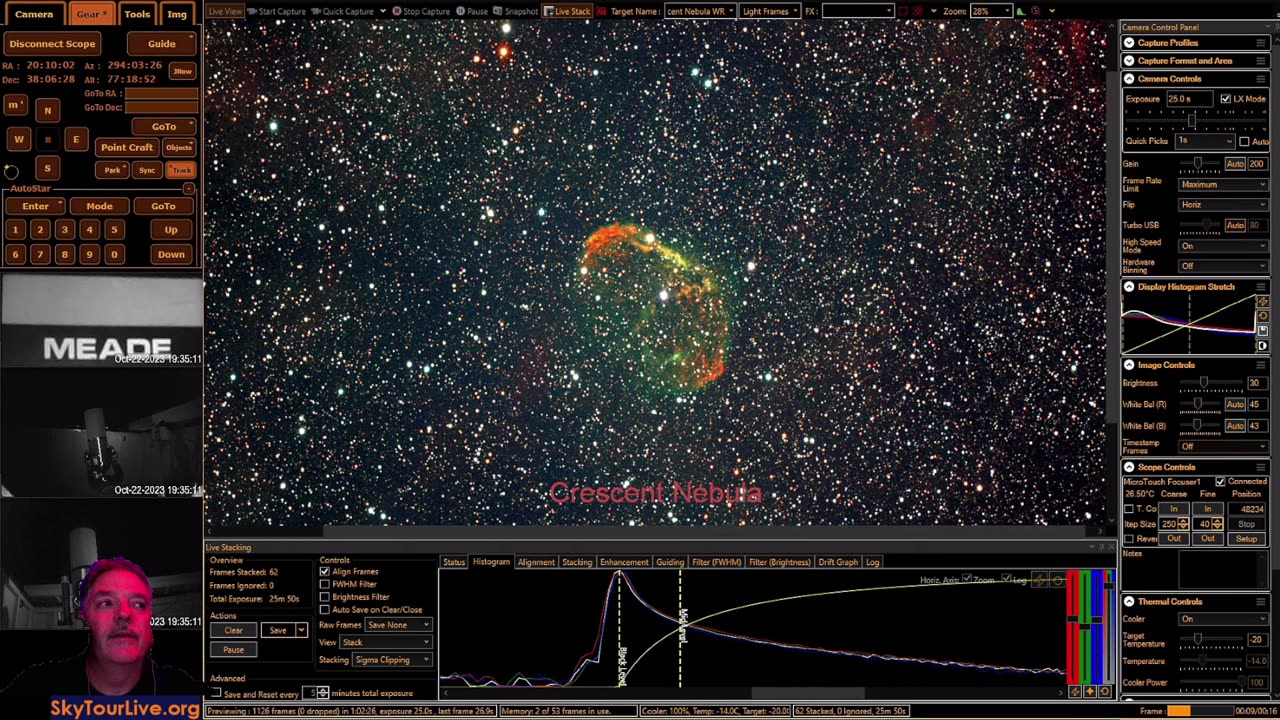1280x720 pixels.
Task: Click the save icon beside display histogram
Action: click(x=1262, y=330)
